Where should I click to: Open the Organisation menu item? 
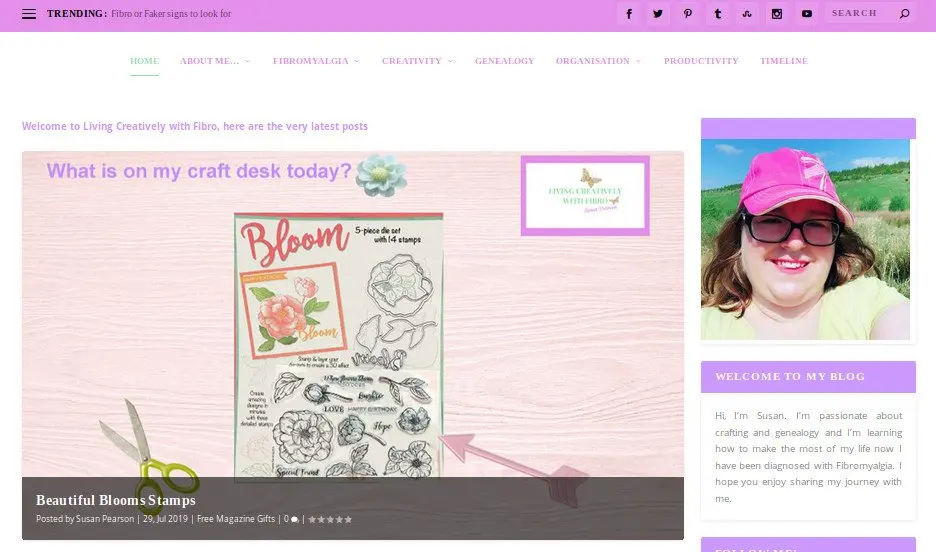coord(592,61)
